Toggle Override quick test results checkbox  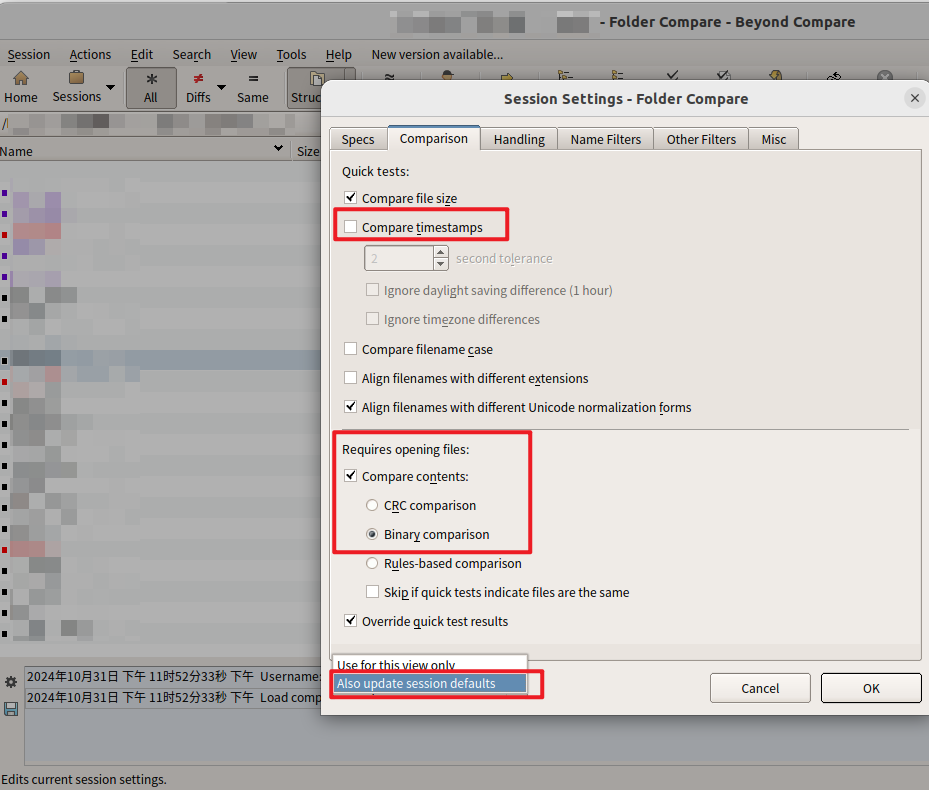[x=350, y=621]
